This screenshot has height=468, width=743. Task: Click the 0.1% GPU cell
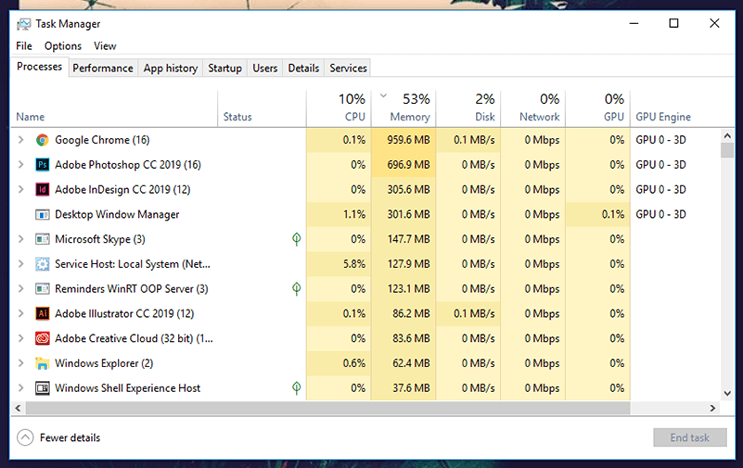(x=598, y=215)
